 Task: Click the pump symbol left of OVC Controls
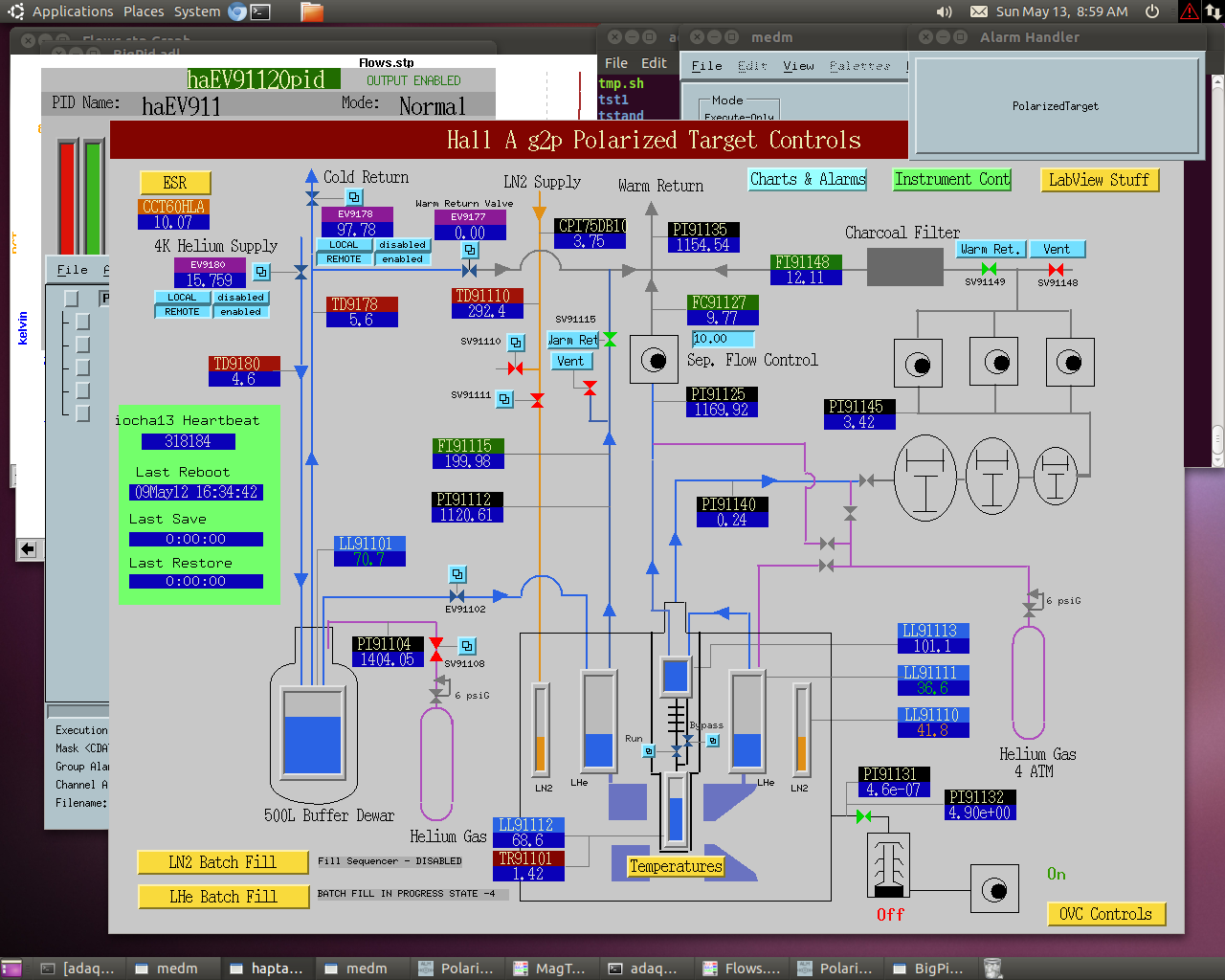pos(994,890)
